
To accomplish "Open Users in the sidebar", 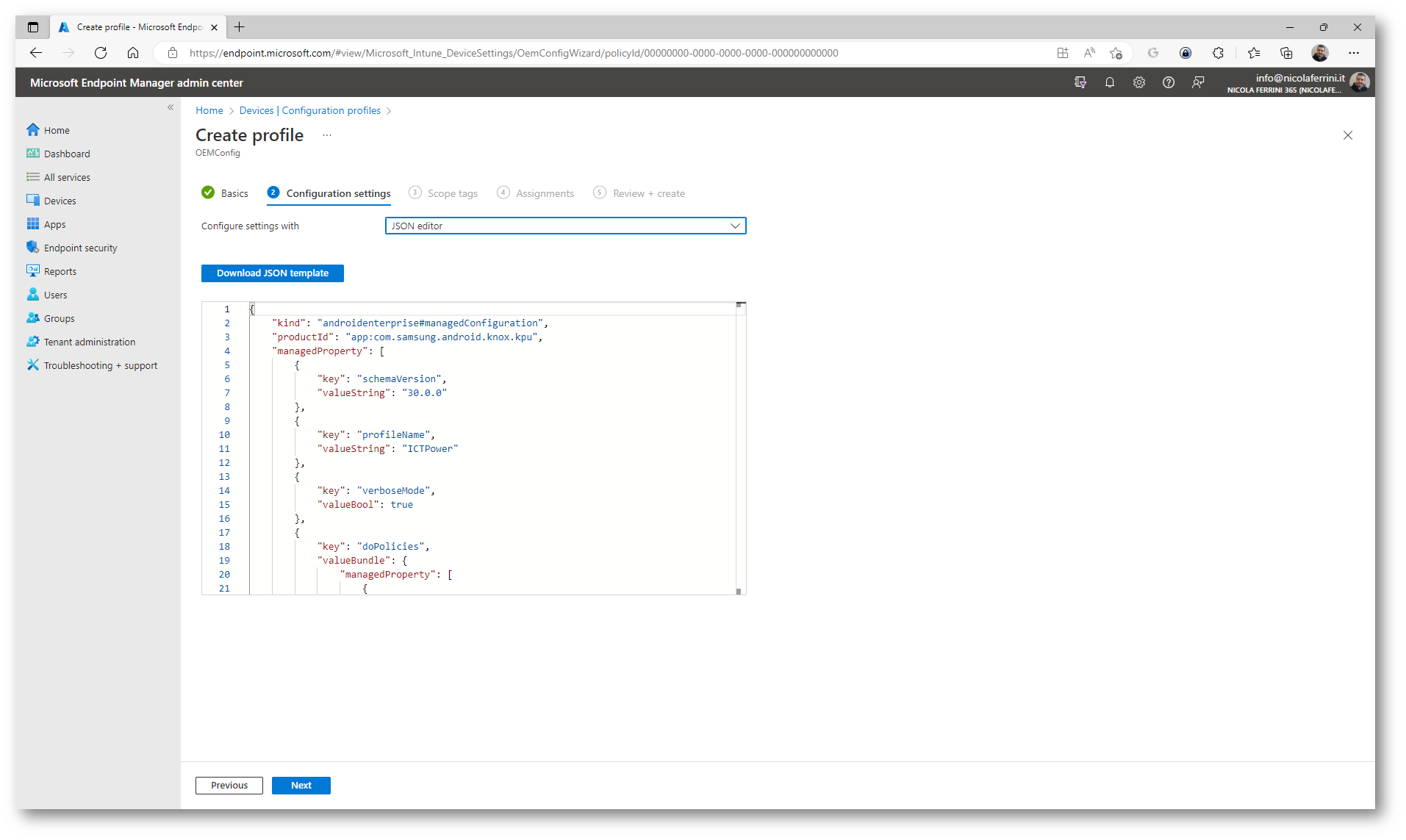I will coord(55,295).
